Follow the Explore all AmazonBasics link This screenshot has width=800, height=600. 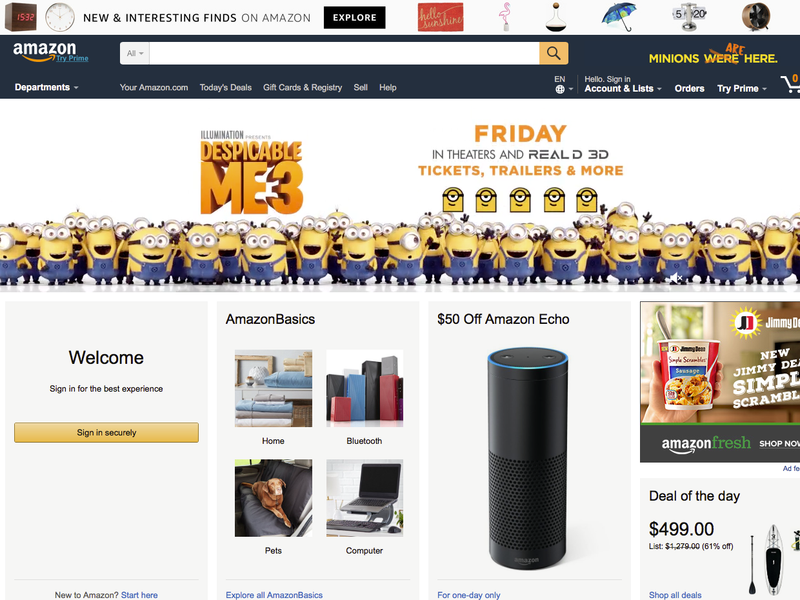[x=274, y=595]
